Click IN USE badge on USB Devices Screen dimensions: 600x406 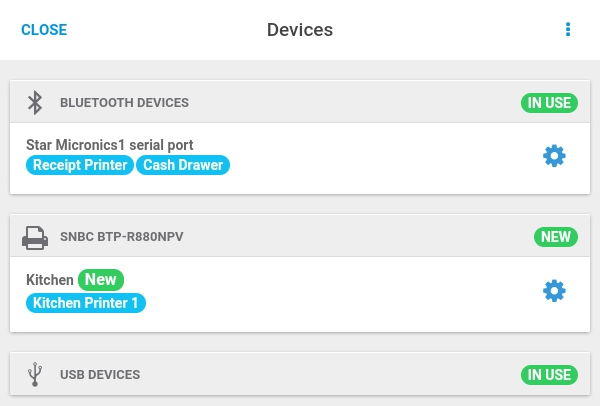pos(549,375)
